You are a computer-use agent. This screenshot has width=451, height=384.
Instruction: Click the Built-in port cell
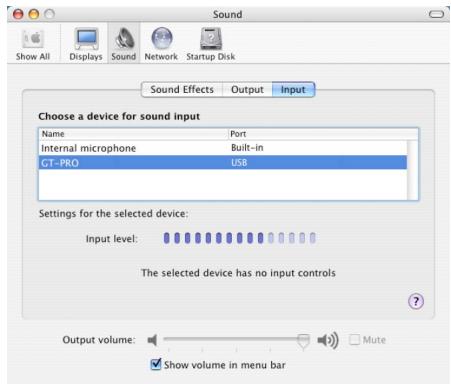tap(247, 148)
